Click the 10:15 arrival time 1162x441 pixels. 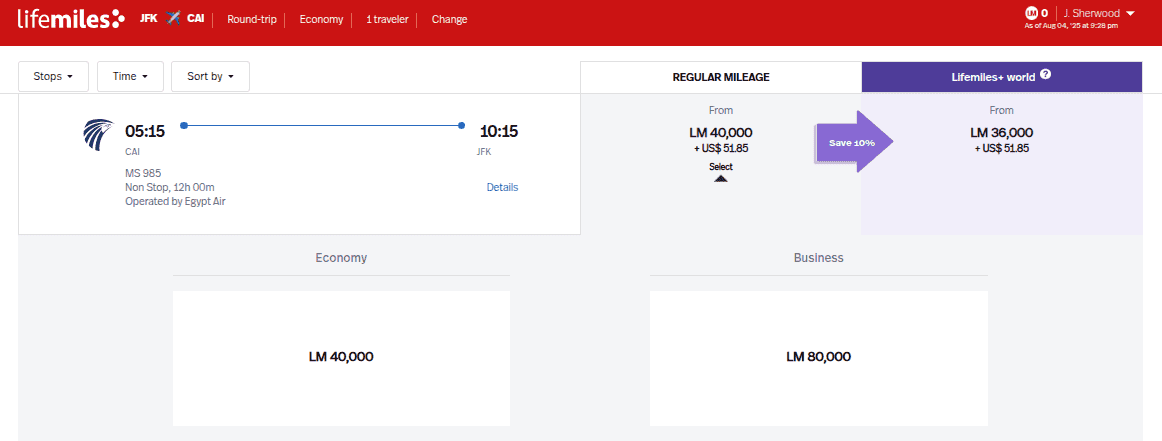[499, 132]
